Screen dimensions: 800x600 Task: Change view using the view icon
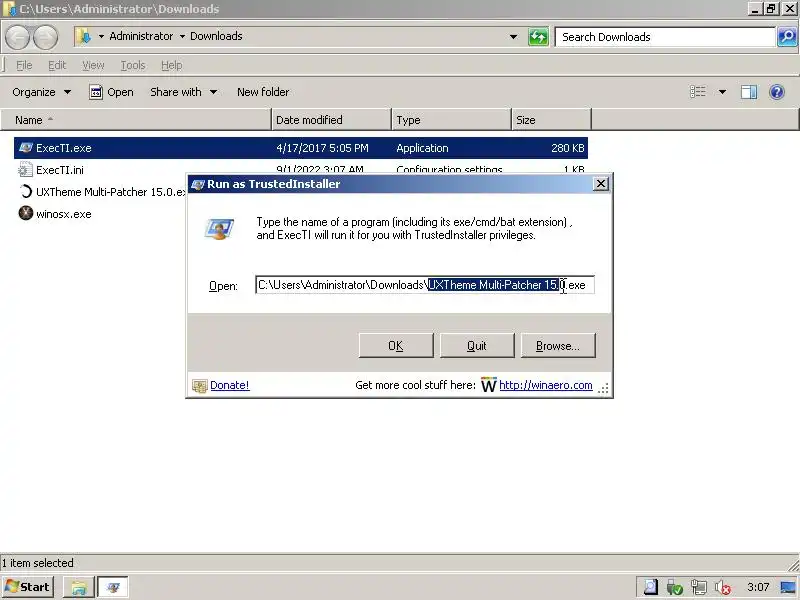[697, 92]
